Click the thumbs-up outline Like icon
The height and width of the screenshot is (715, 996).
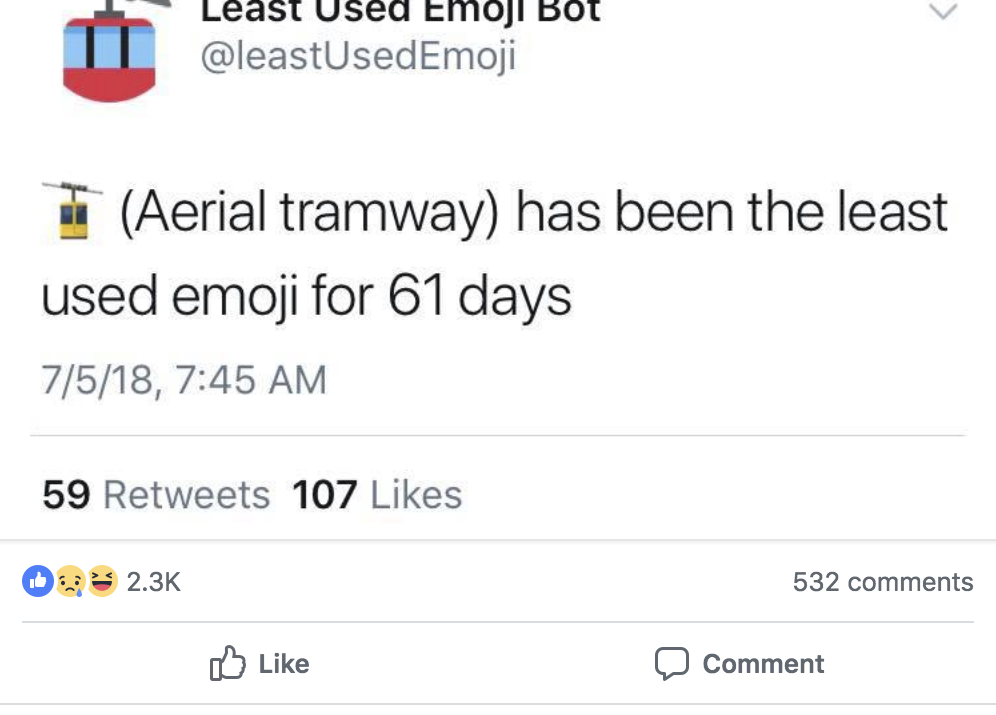[x=228, y=664]
